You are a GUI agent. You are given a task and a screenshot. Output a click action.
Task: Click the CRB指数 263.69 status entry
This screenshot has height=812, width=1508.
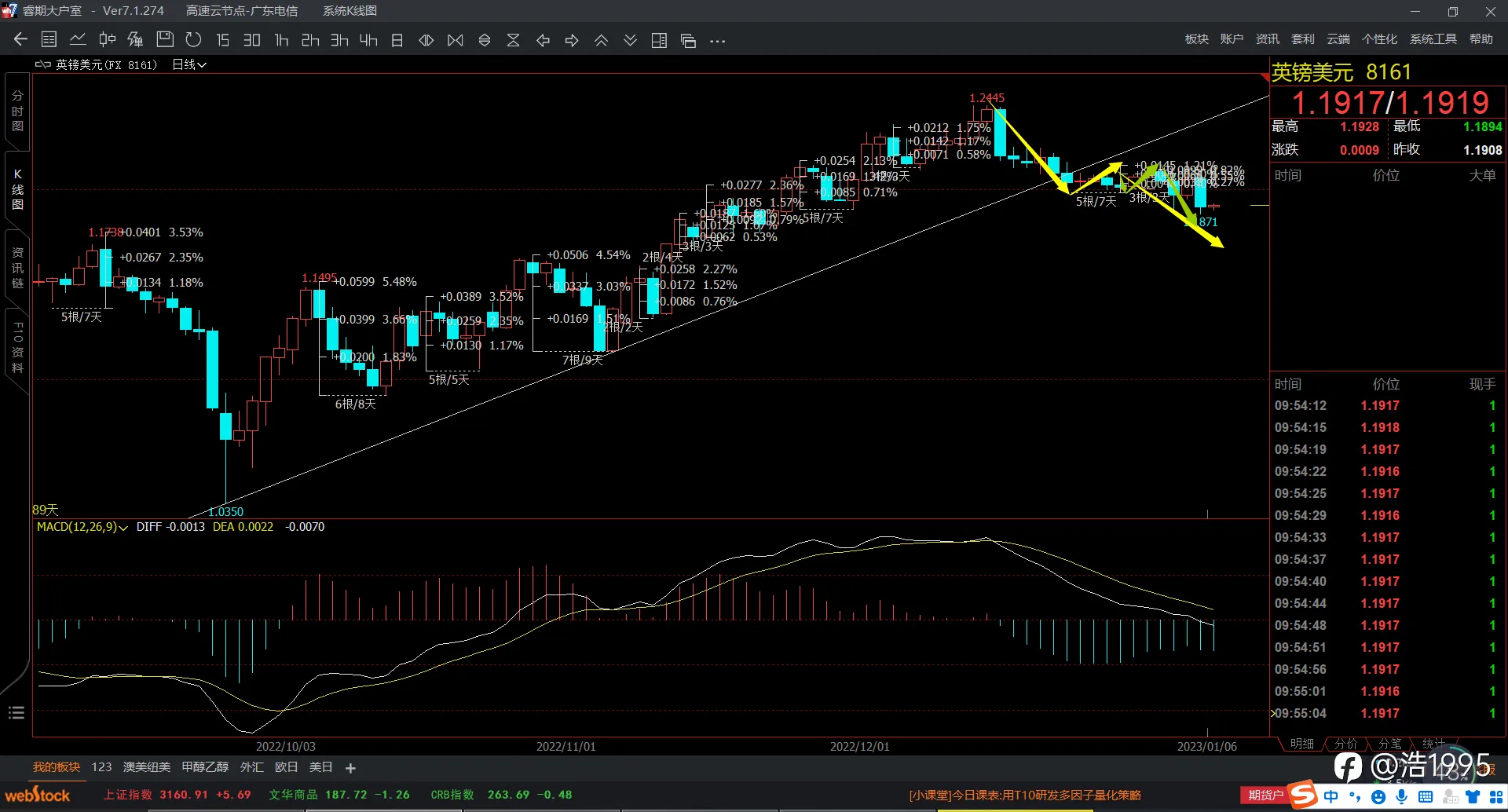pos(501,795)
